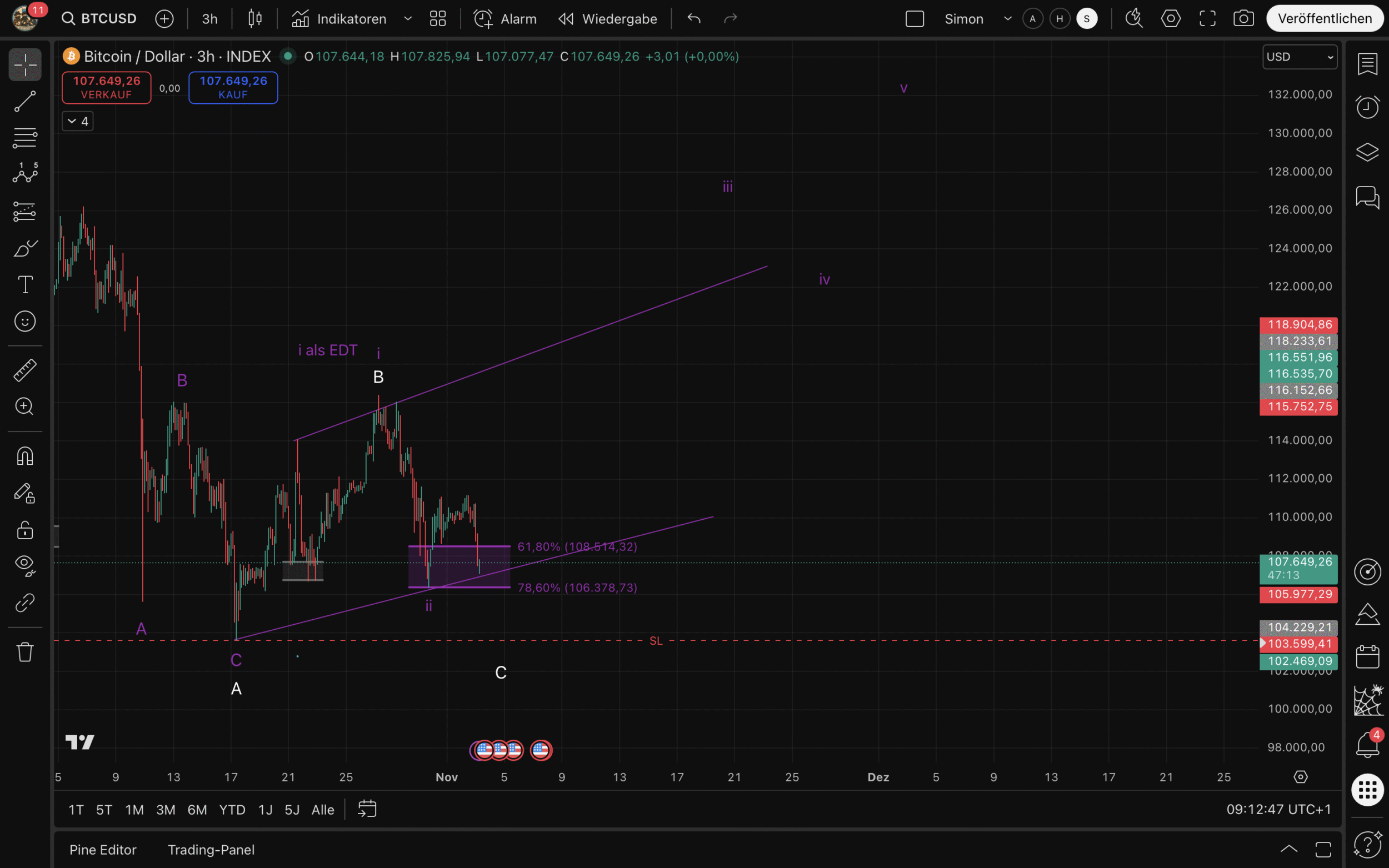
Task: Open the measure ruler tool
Action: click(x=24, y=370)
